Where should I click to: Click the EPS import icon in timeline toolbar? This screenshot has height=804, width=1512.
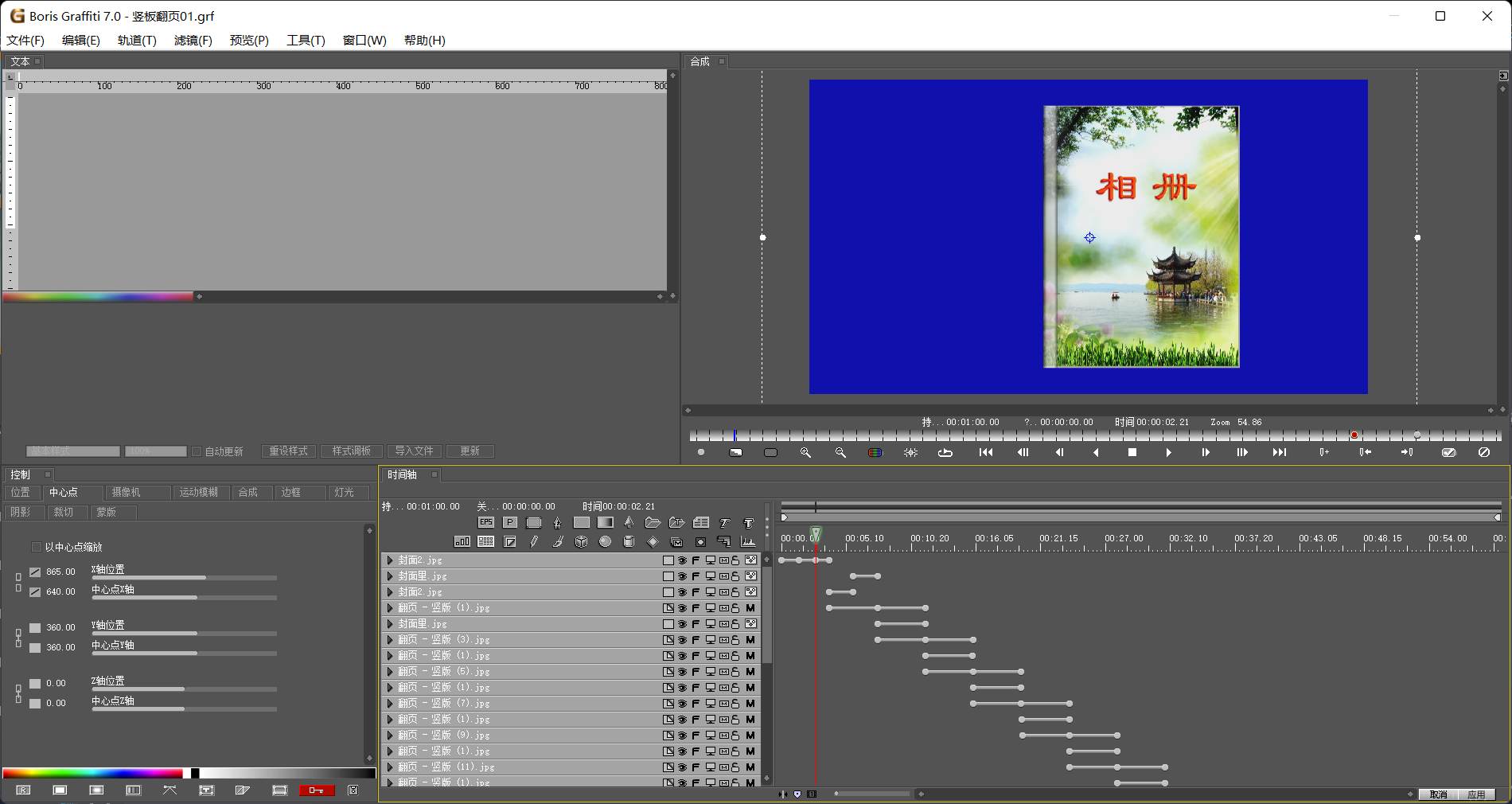pyautogui.click(x=485, y=523)
